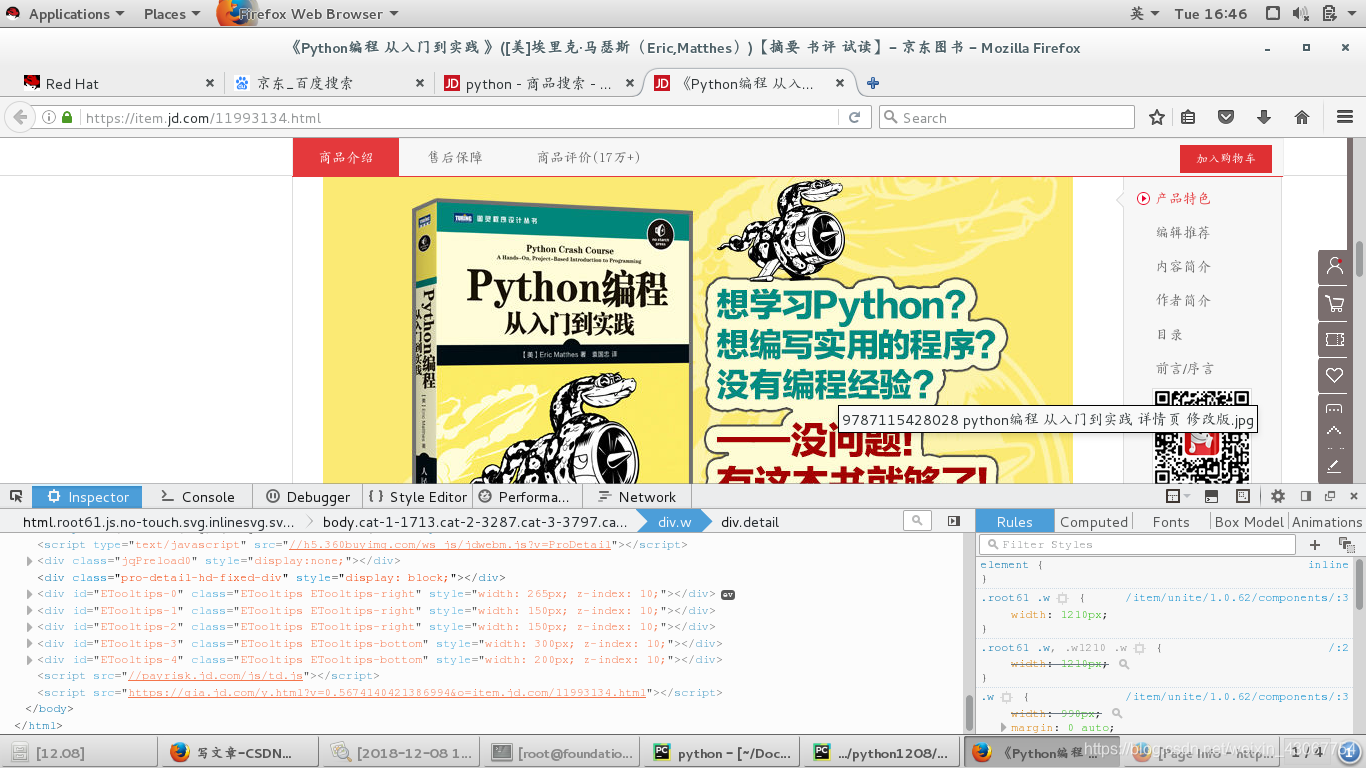Collapse the inspector sidebar pane
This screenshot has height=768, width=1366.
(954, 521)
